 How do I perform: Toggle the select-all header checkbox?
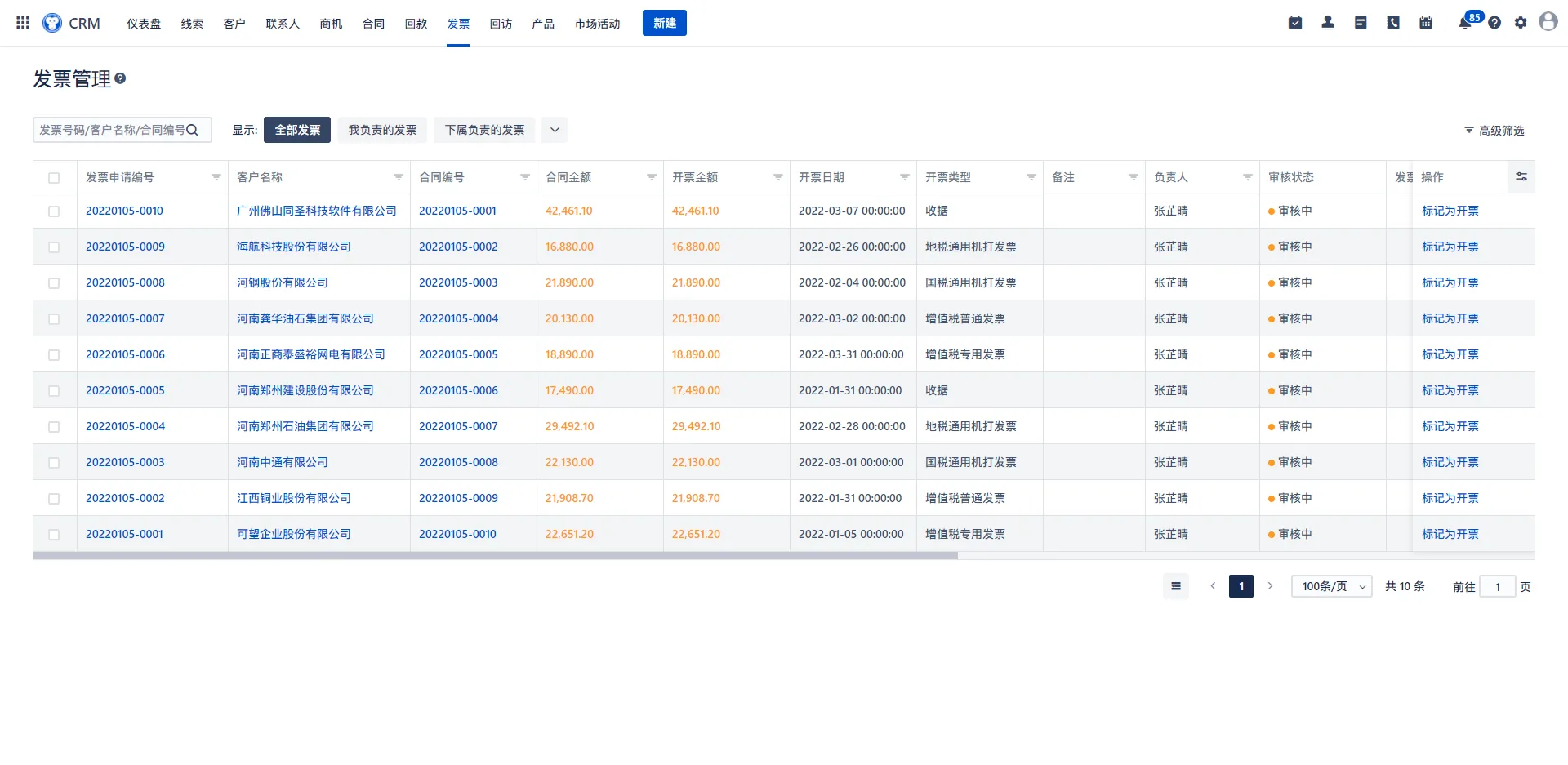[x=54, y=178]
